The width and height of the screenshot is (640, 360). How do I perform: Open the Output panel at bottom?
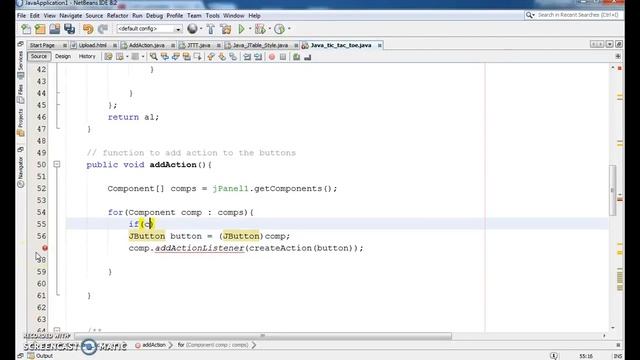tap(40, 356)
